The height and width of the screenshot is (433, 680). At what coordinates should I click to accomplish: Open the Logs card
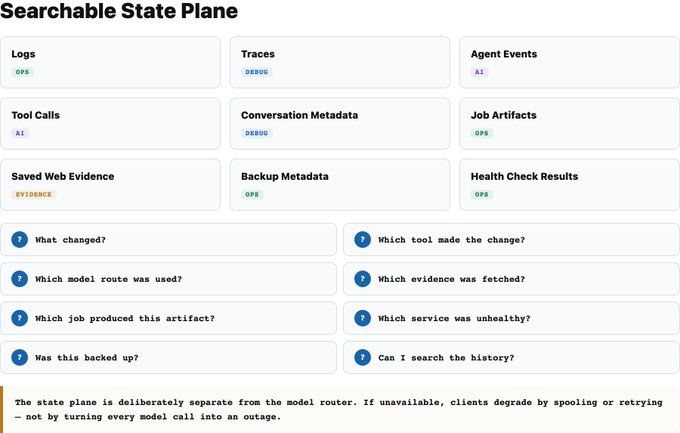[110, 62]
